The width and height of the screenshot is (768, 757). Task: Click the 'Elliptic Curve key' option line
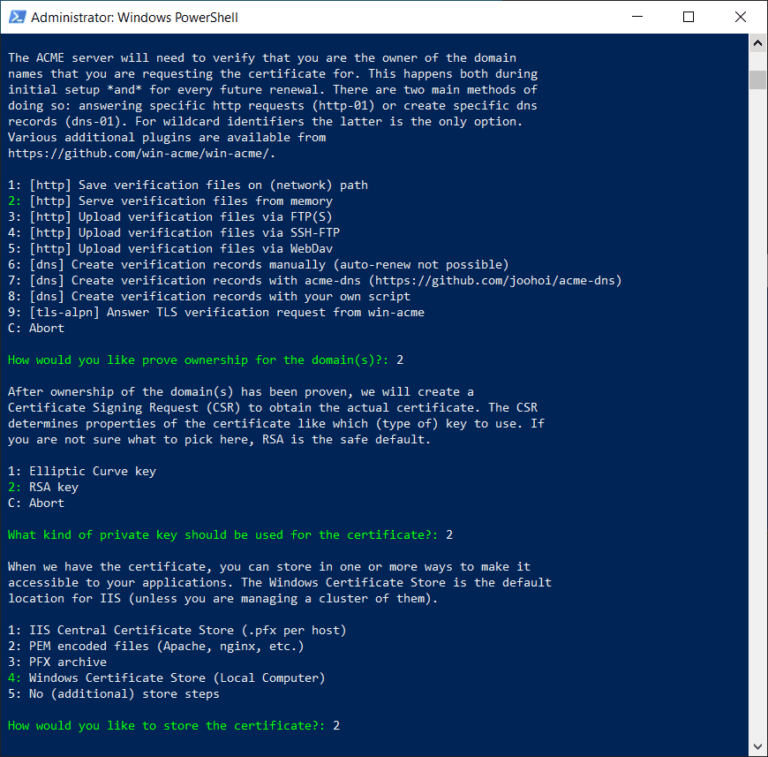pyautogui.click(x=82, y=471)
